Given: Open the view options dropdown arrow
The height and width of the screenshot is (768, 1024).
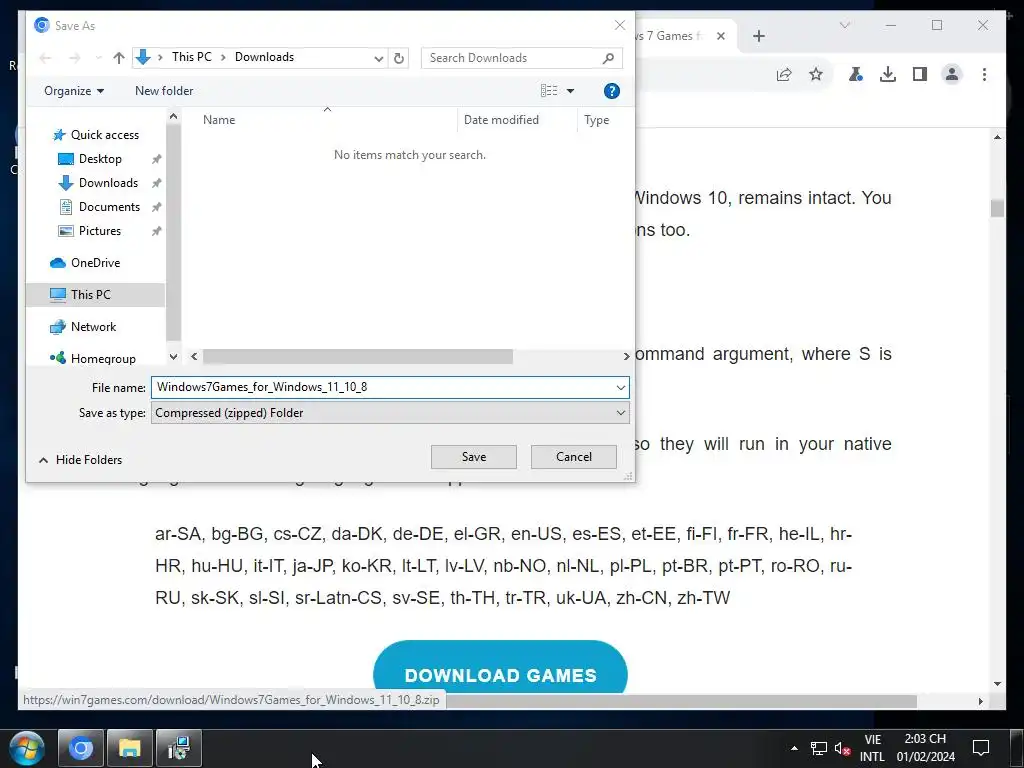Looking at the screenshot, I should click(x=570, y=91).
